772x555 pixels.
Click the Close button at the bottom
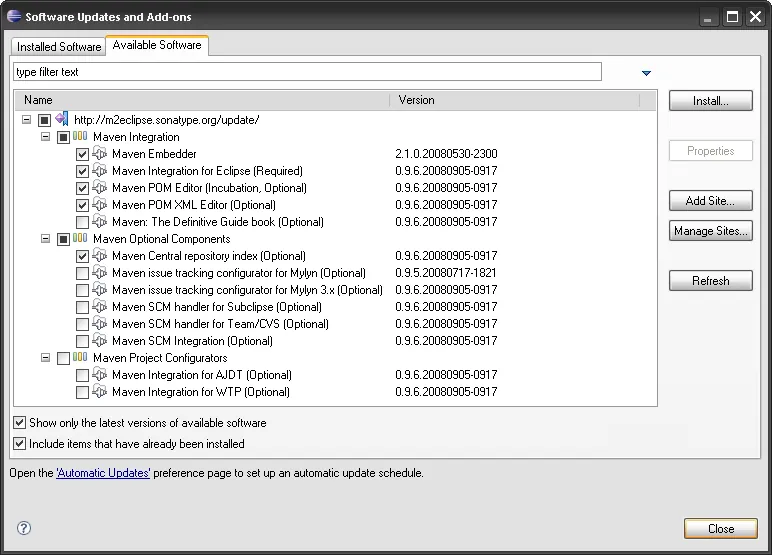[721, 528]
